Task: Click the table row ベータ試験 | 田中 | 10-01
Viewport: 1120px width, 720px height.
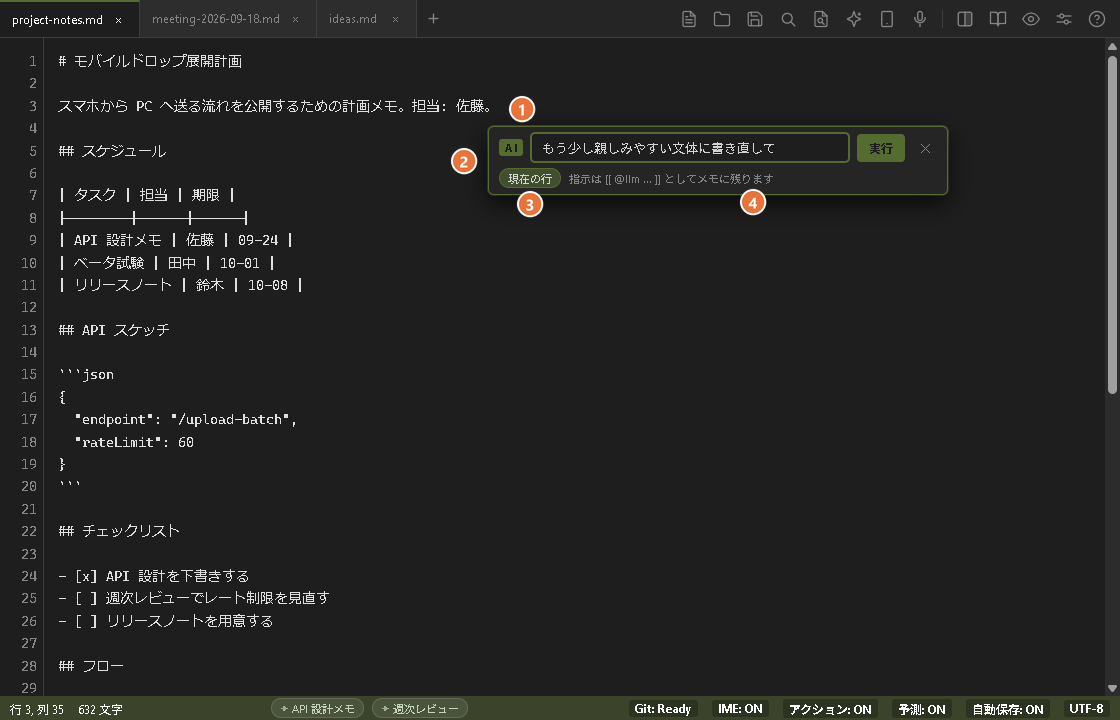Action: tap(166, 262)
